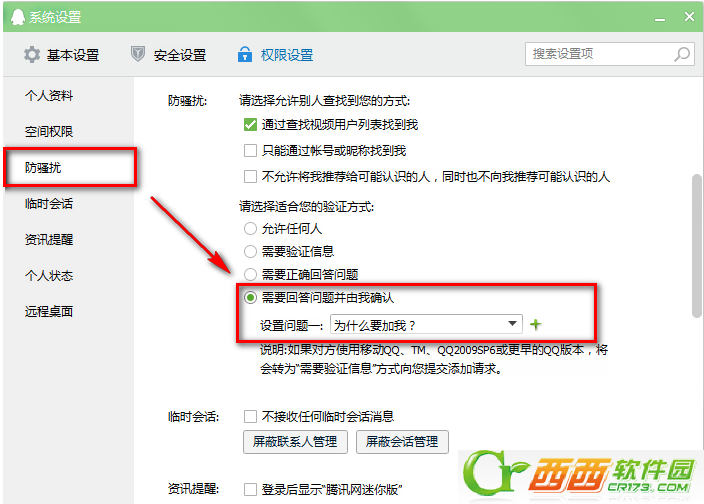
Task: Minimize the 系统设置 window
Action: pyautogui.click(x=660, y=19)
